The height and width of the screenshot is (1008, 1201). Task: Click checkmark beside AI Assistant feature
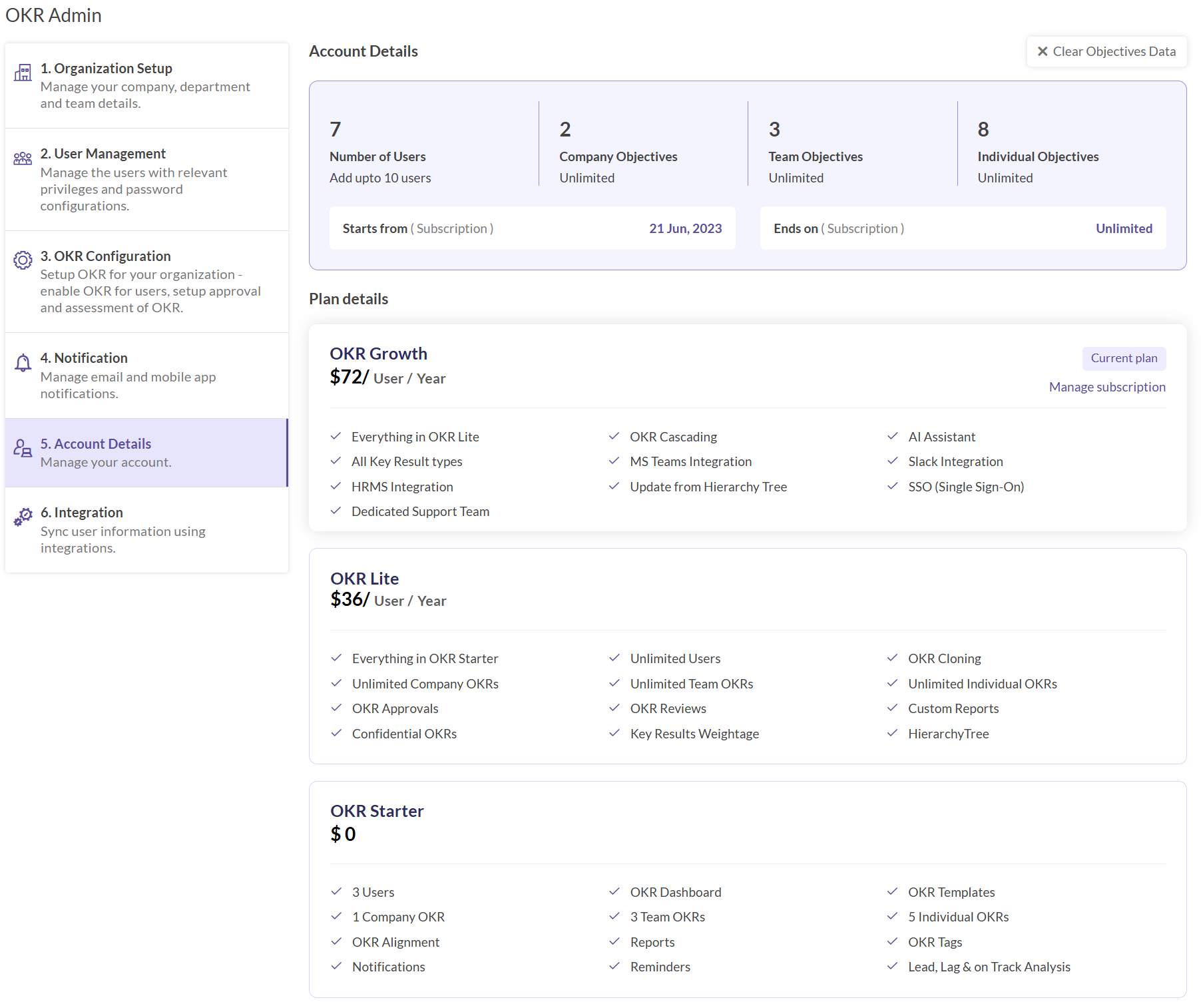[893, 436]
